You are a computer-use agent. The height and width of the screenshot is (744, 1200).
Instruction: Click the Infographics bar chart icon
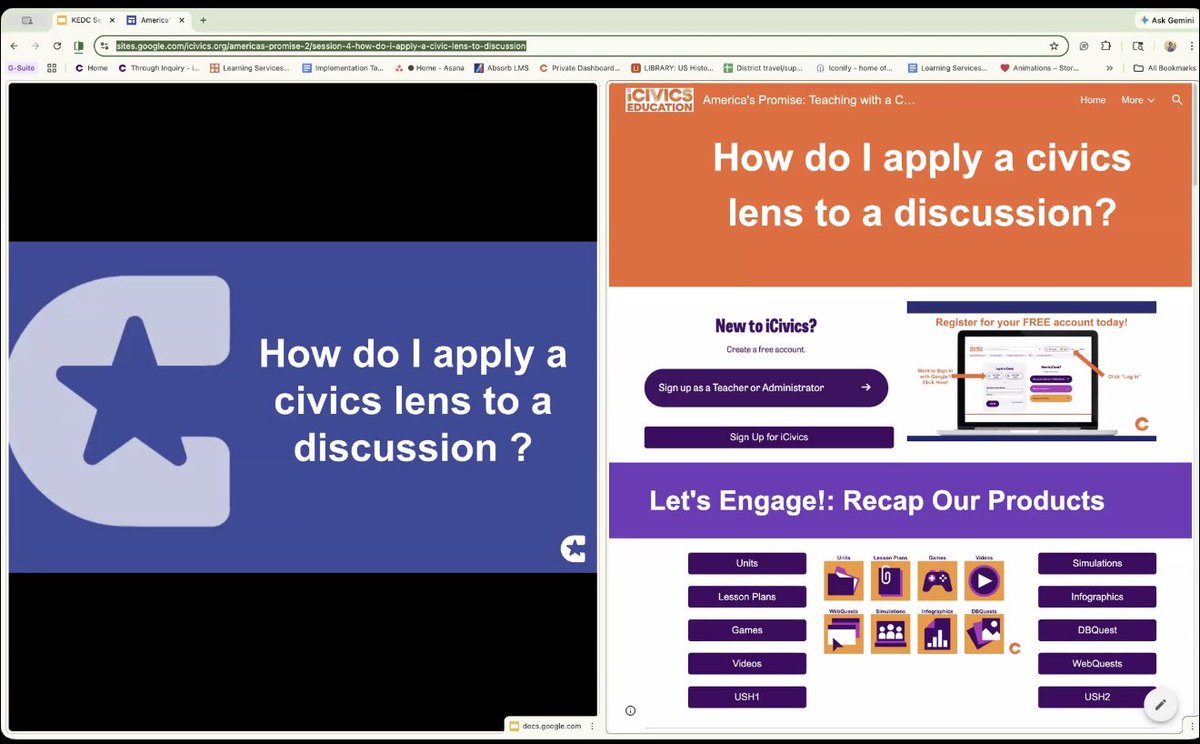pos(937,634)
